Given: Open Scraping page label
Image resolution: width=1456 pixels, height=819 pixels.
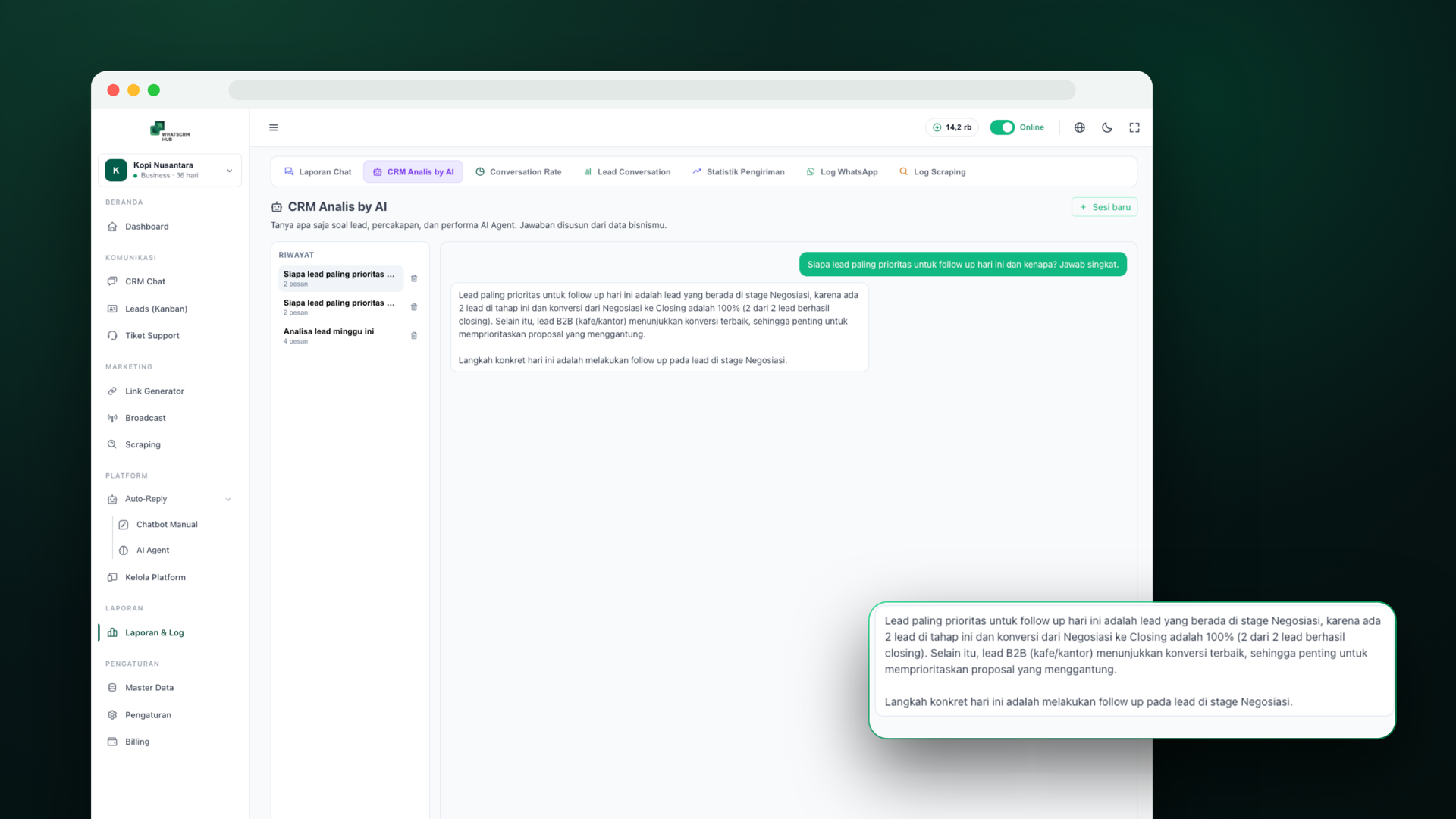Looking at the screenshot, I should click(x=143, y=444).
